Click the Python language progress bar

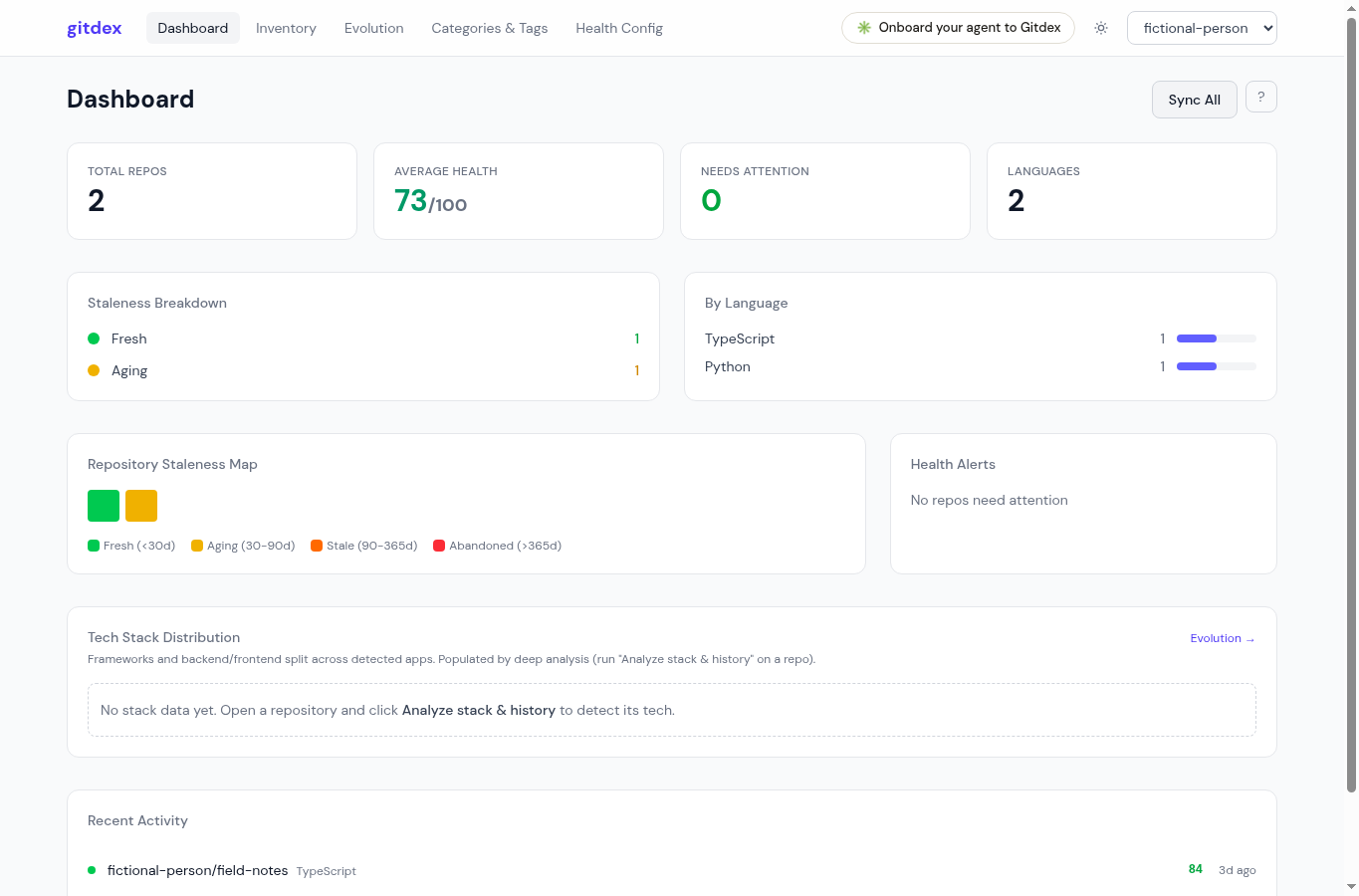1217,366
